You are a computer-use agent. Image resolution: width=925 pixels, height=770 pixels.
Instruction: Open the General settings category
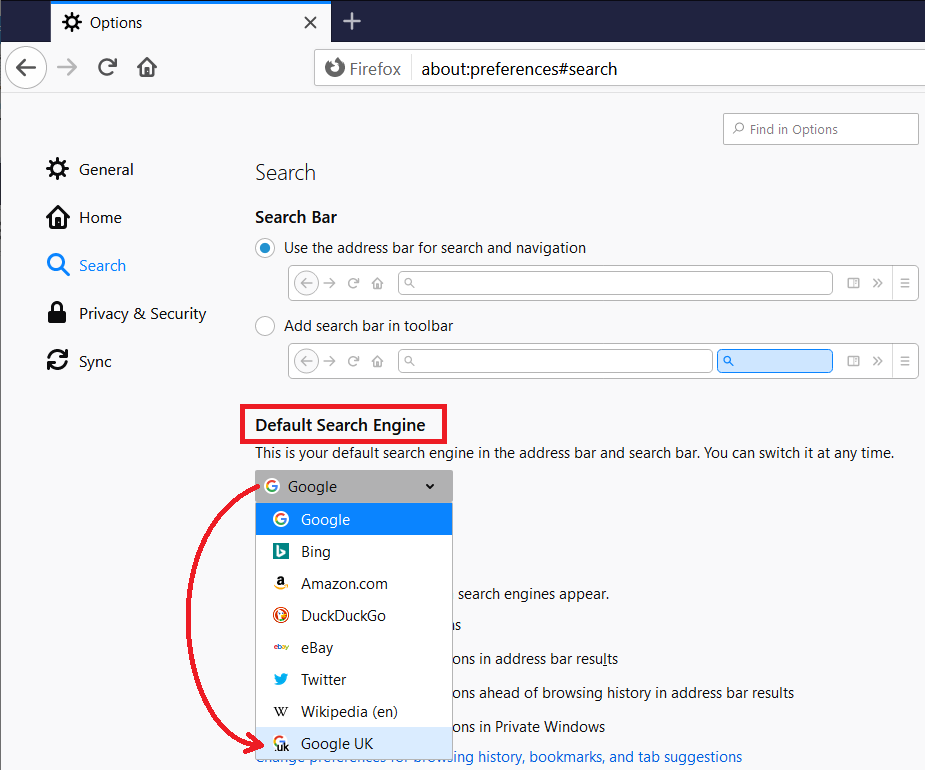[90, 170]
